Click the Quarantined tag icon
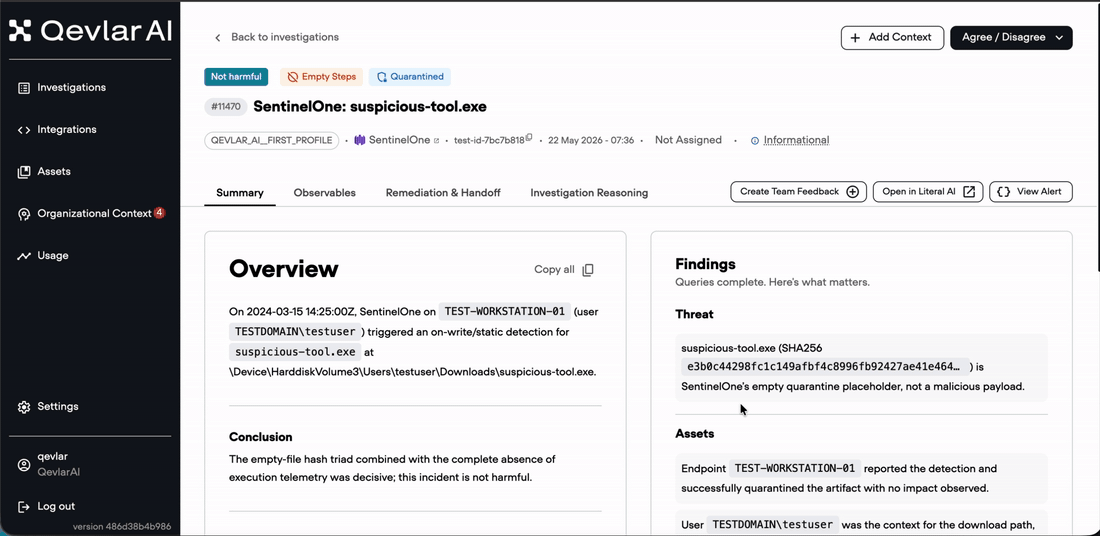1100x536 pixels. pos(382,77)
